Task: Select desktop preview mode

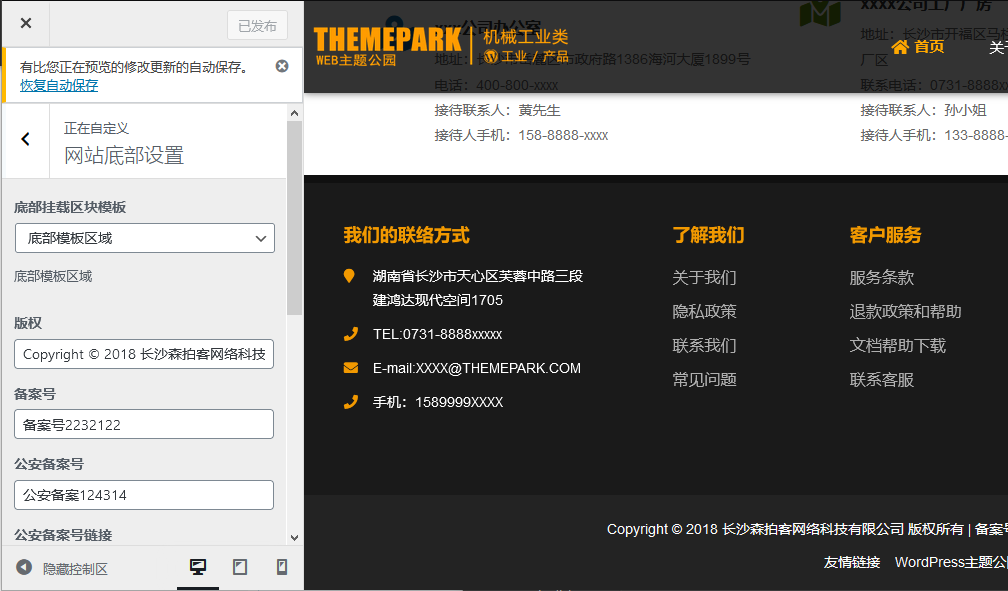Action: [197, 566]
